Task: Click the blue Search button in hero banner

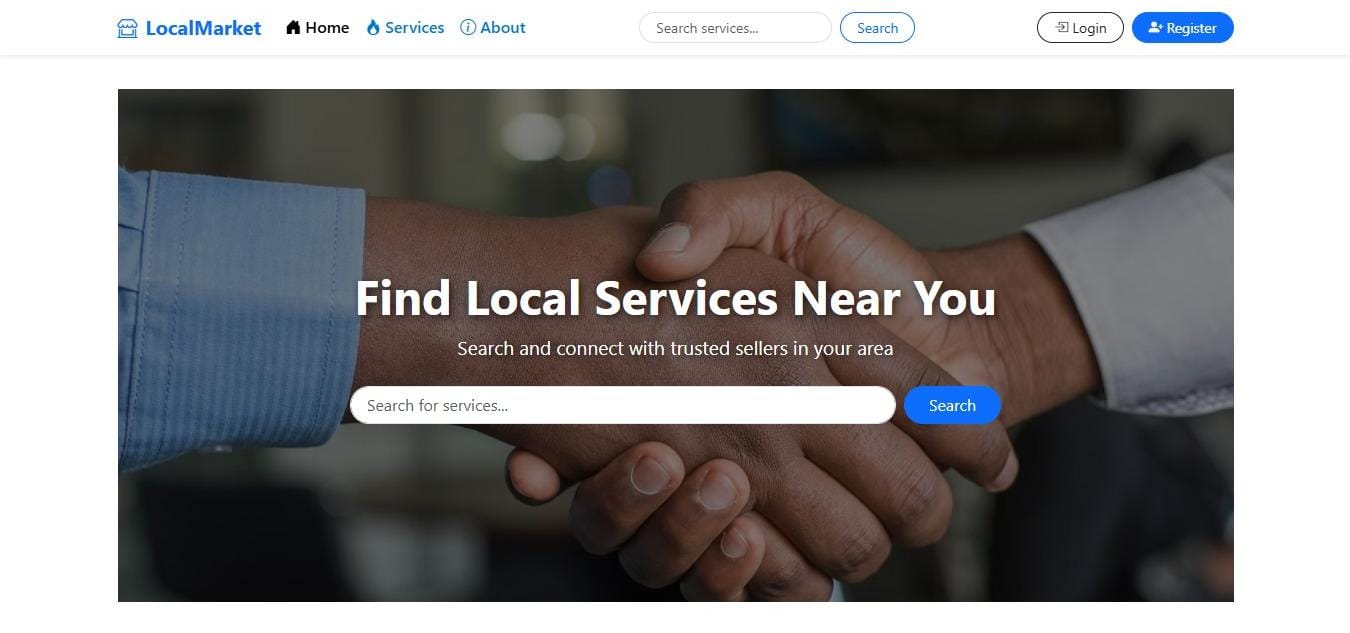Action: click(x=952, y=405)
